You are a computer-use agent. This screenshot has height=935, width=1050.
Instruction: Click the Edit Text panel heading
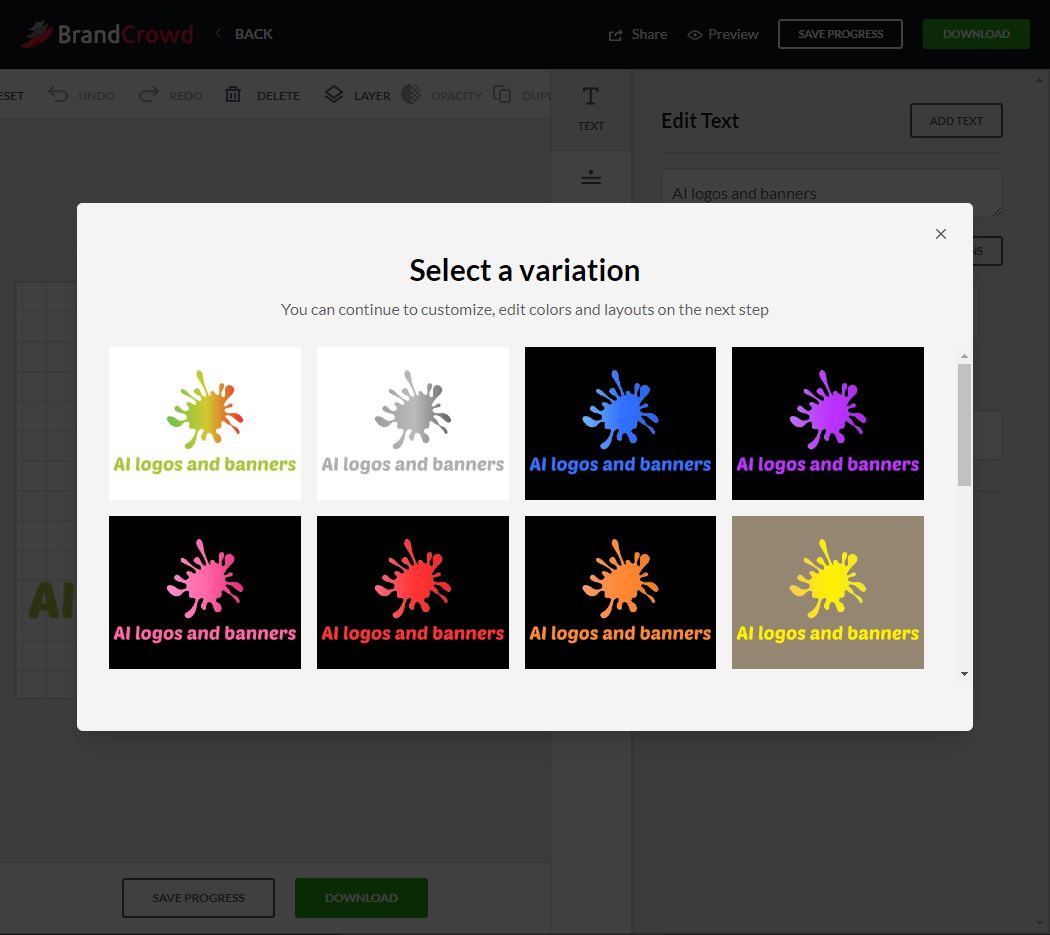(700, 121)
